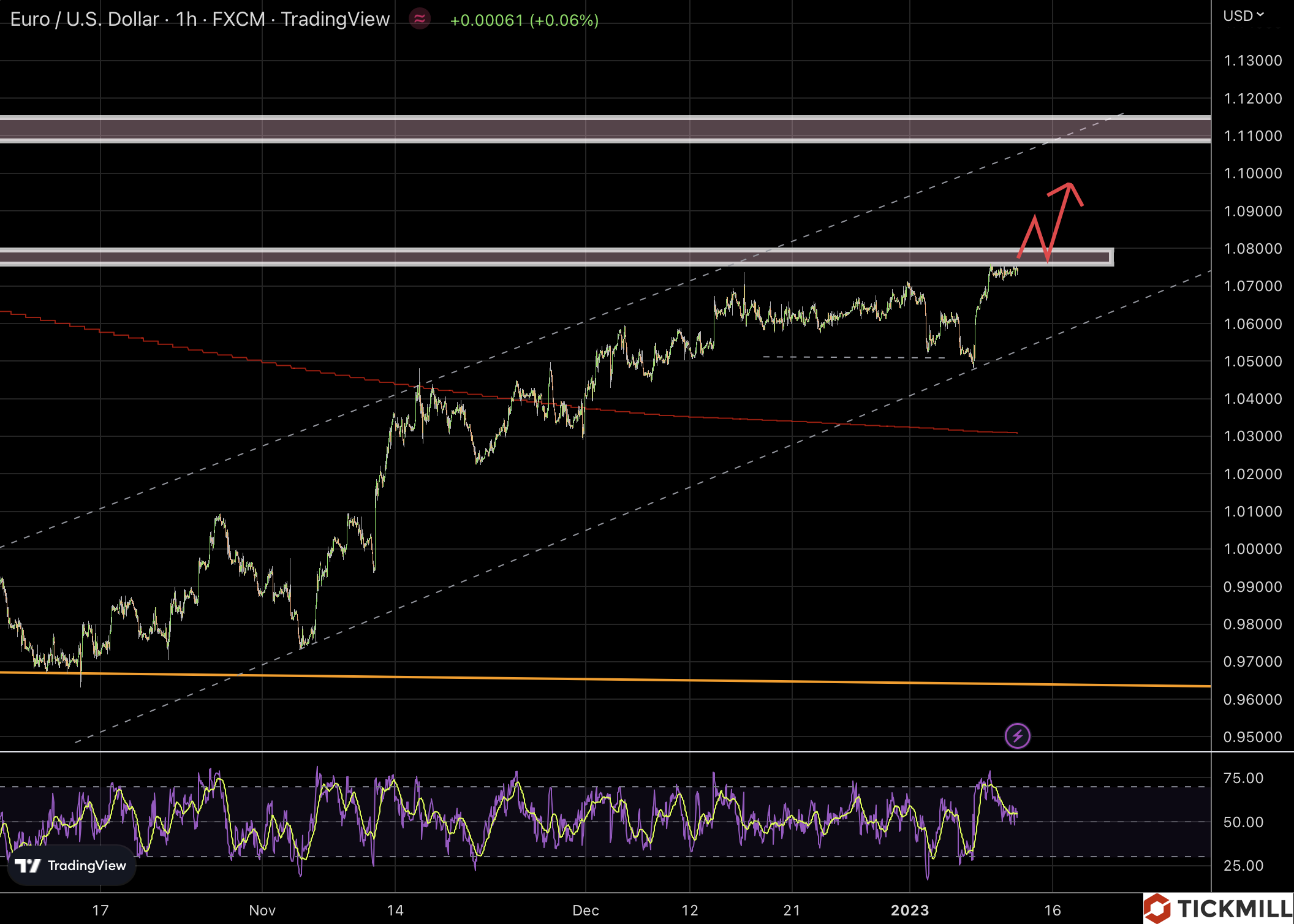Click the +0.00061 (+0.06%) price change label

524,20
